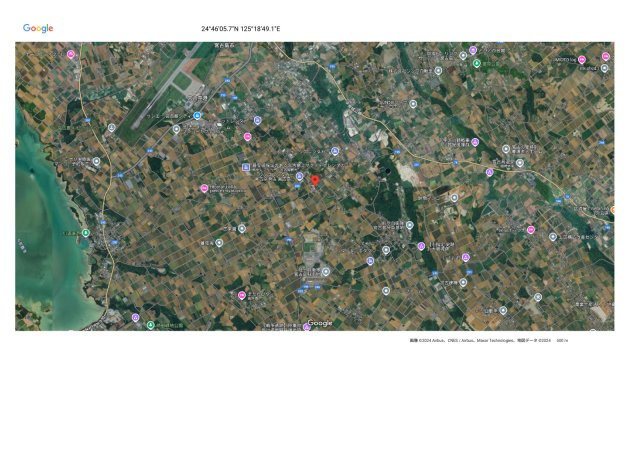Click the green marker on the western coastline
Screen dimensions: 640x452
pyautogui.click(x=86, y=233)
